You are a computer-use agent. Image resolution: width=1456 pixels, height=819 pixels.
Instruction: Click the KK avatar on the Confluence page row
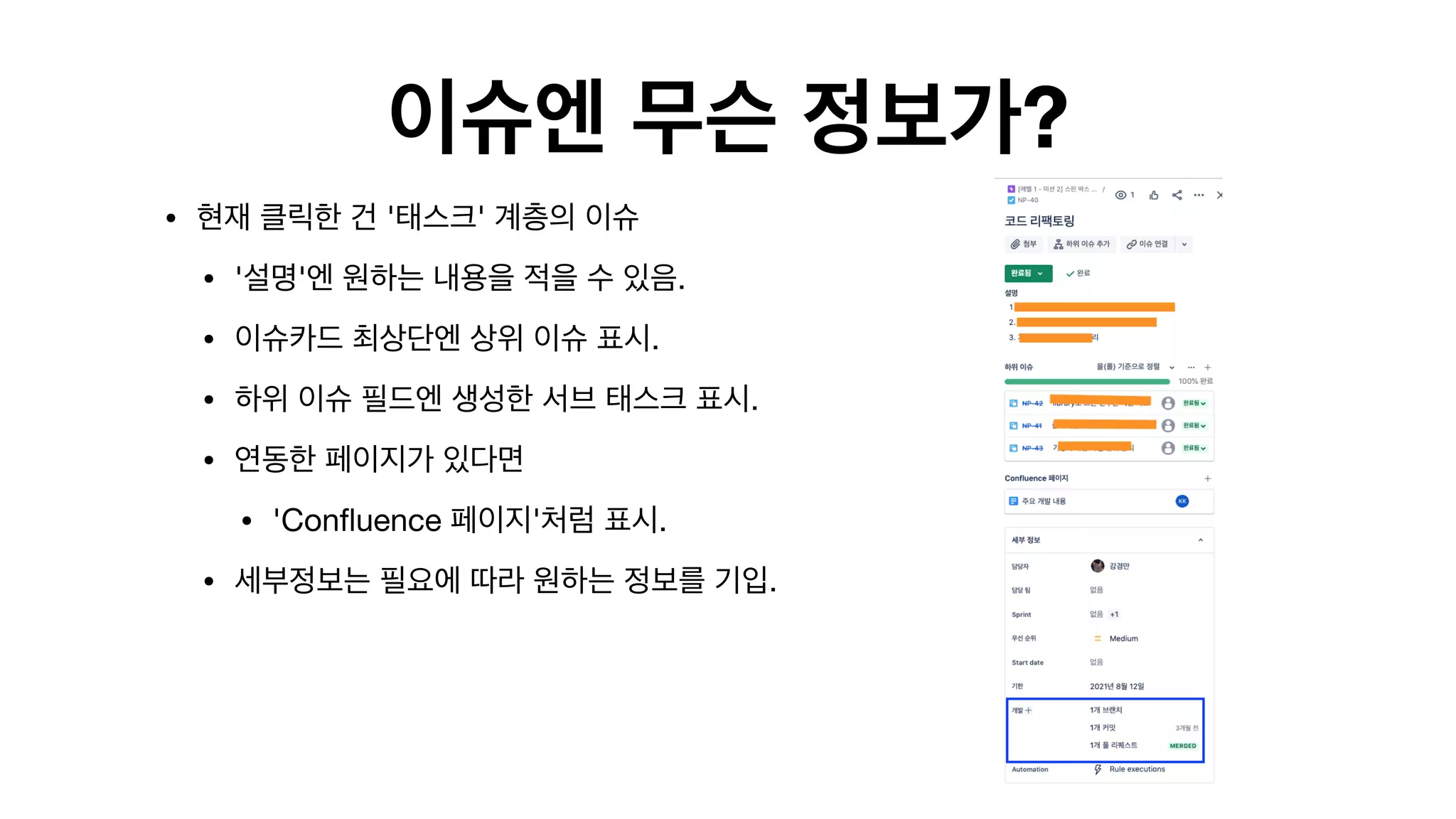click(1182, 501)
